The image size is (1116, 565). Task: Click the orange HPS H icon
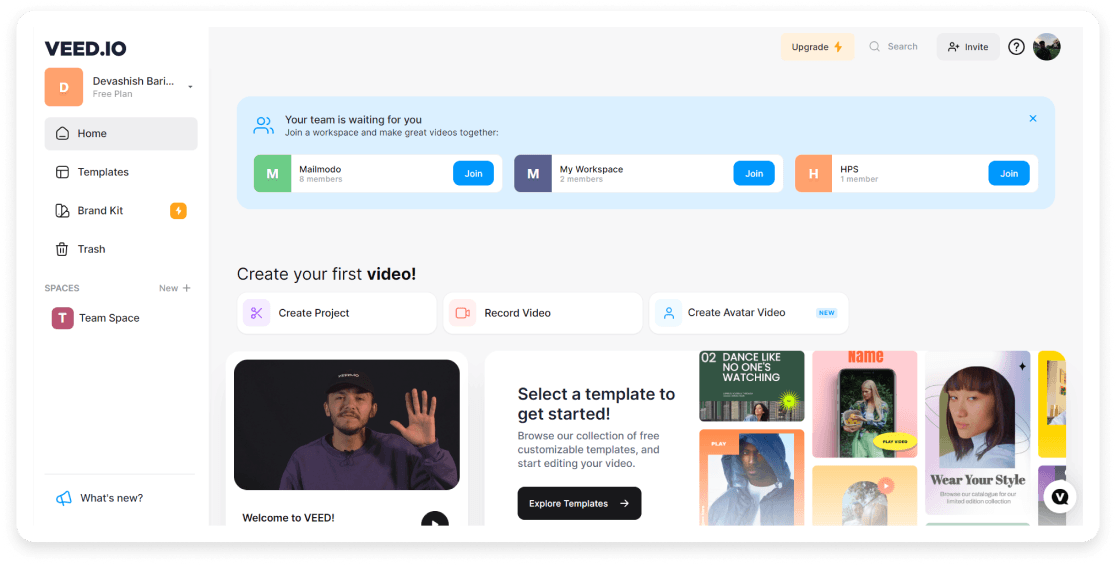click(814, 174)
